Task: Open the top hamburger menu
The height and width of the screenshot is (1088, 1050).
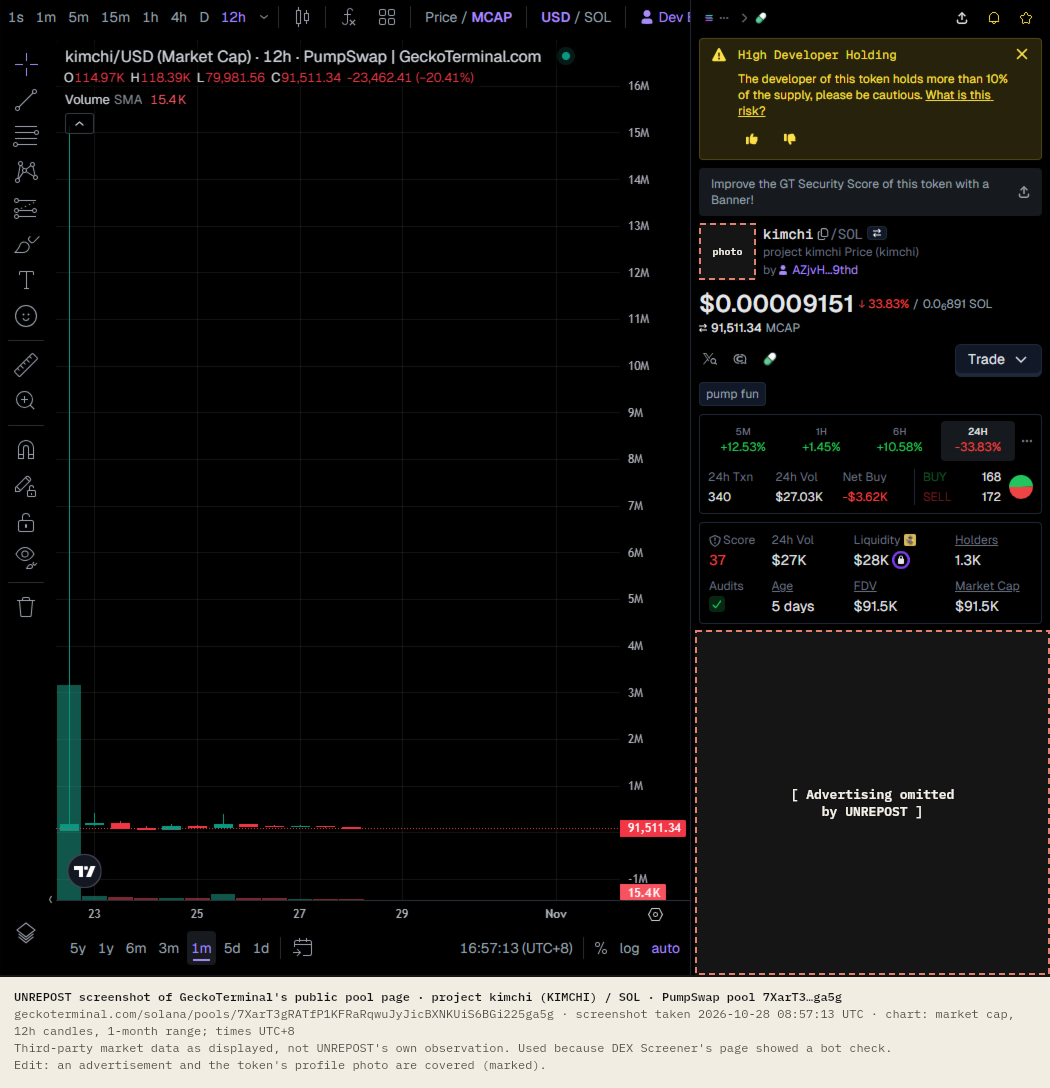Action: [709, 18]
